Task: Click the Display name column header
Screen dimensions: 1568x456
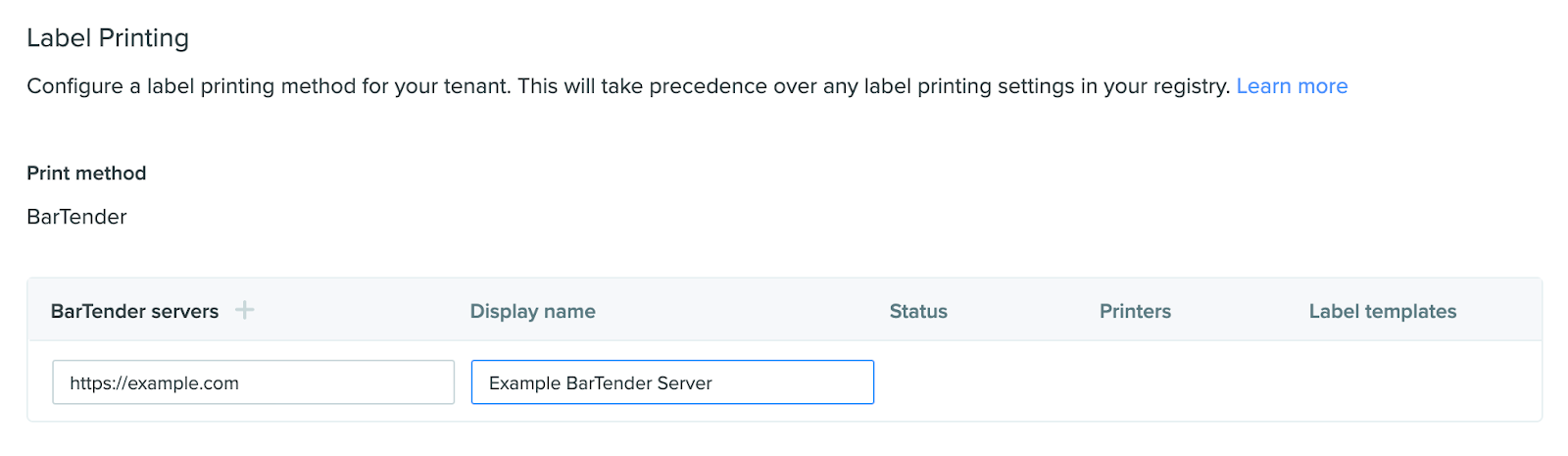Action: (x=532, y=311)
